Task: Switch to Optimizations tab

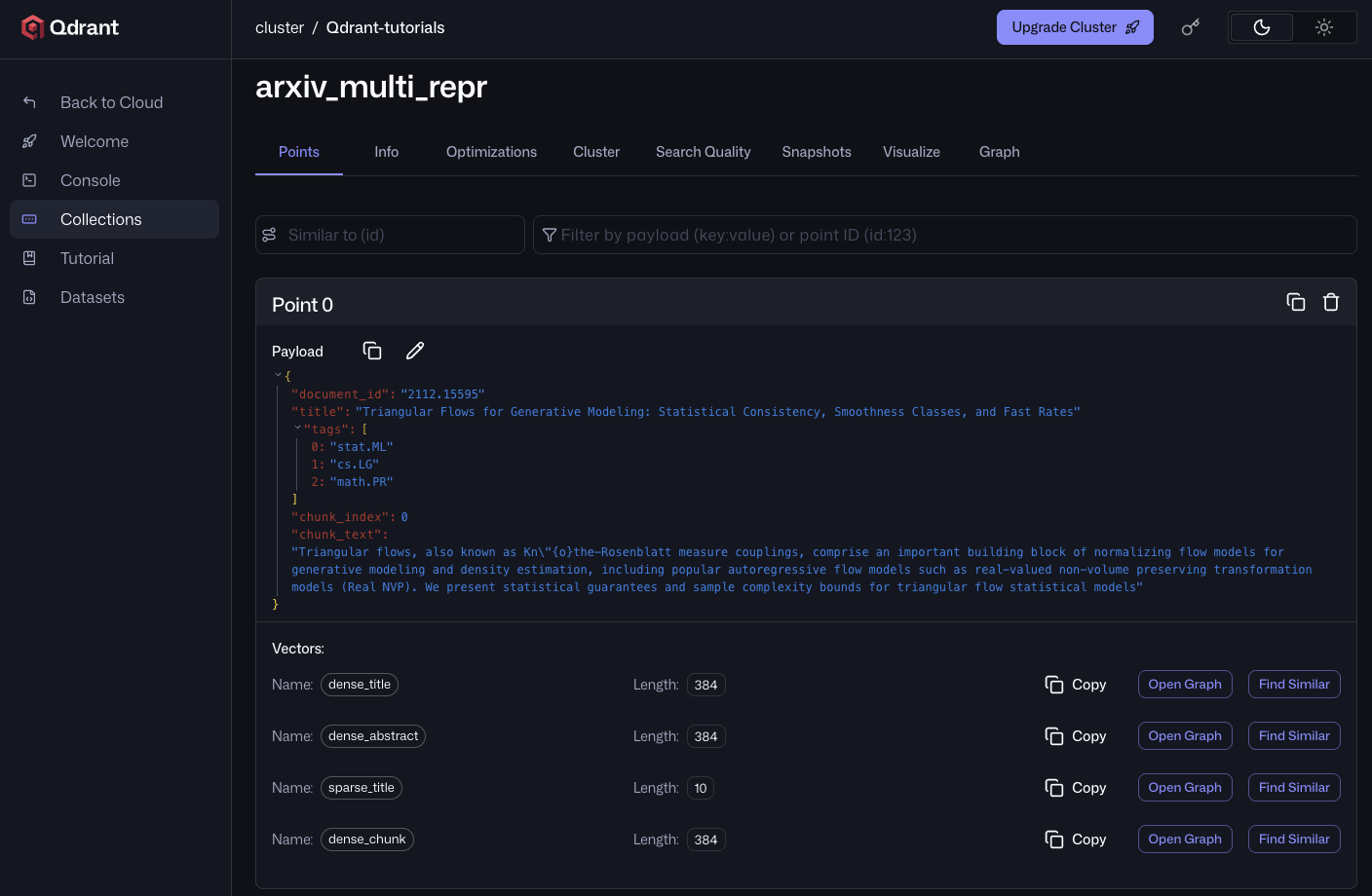Action: 491,152
